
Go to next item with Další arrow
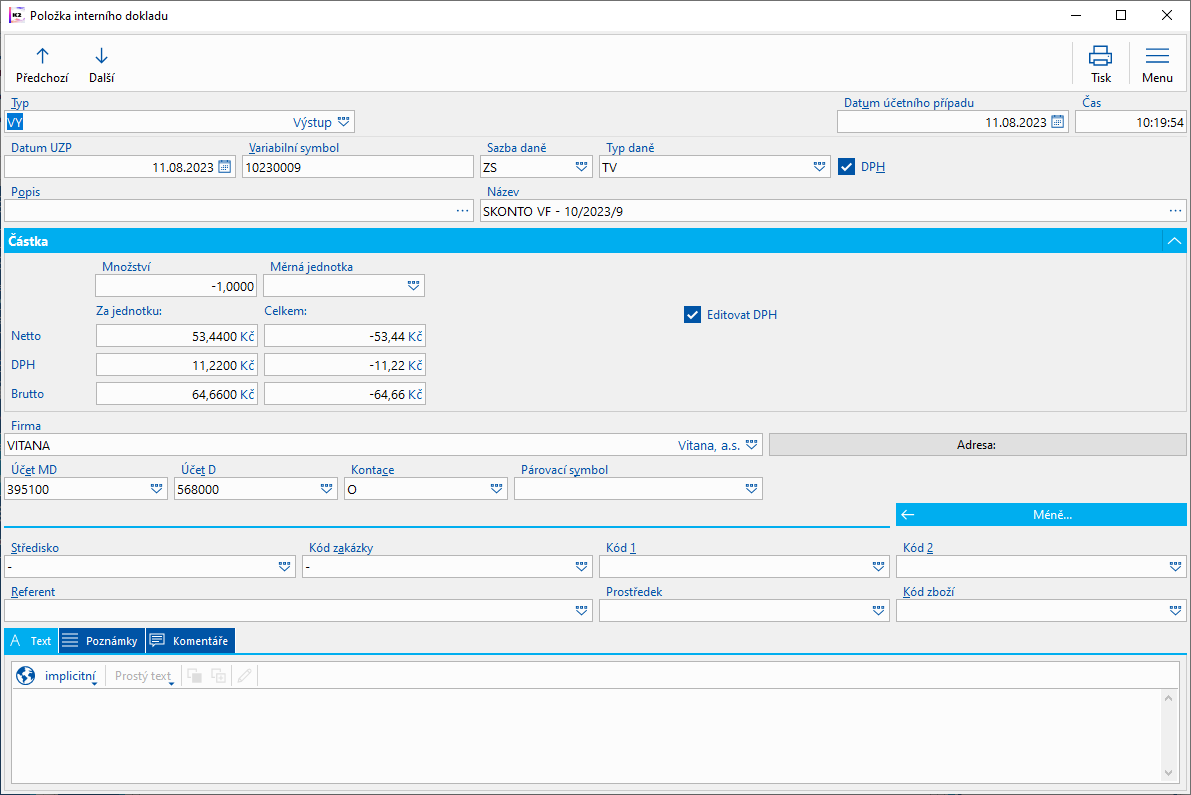coord(101,56)
